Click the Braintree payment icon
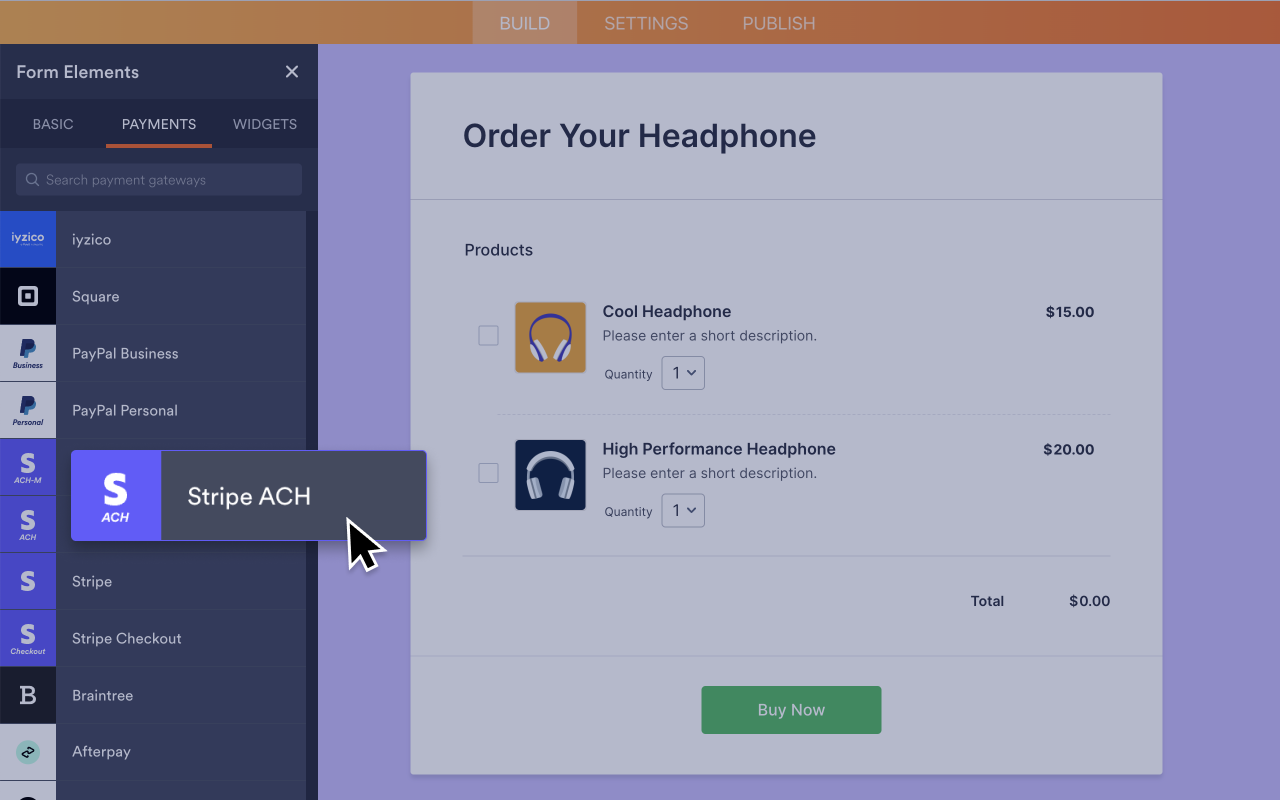This screenshot has height=800, width=1280. [28, 695]
